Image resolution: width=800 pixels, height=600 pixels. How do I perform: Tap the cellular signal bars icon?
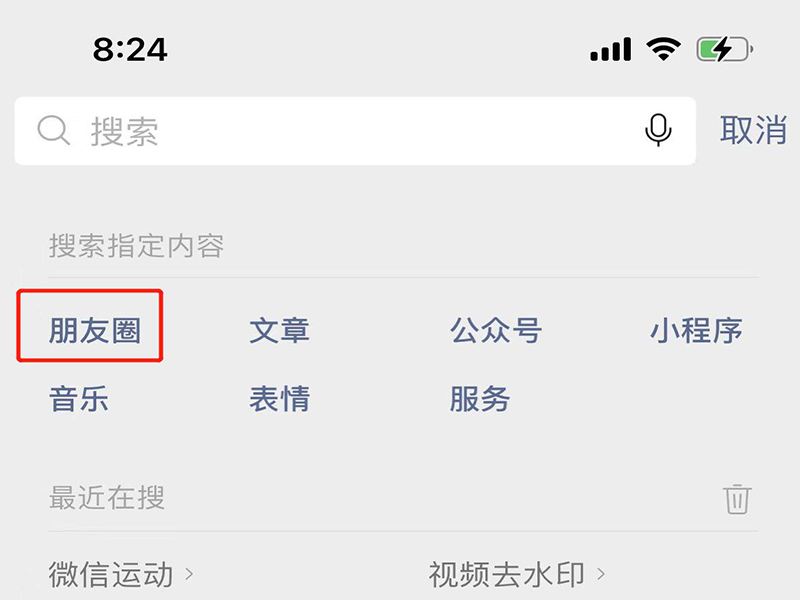(610, 49)
